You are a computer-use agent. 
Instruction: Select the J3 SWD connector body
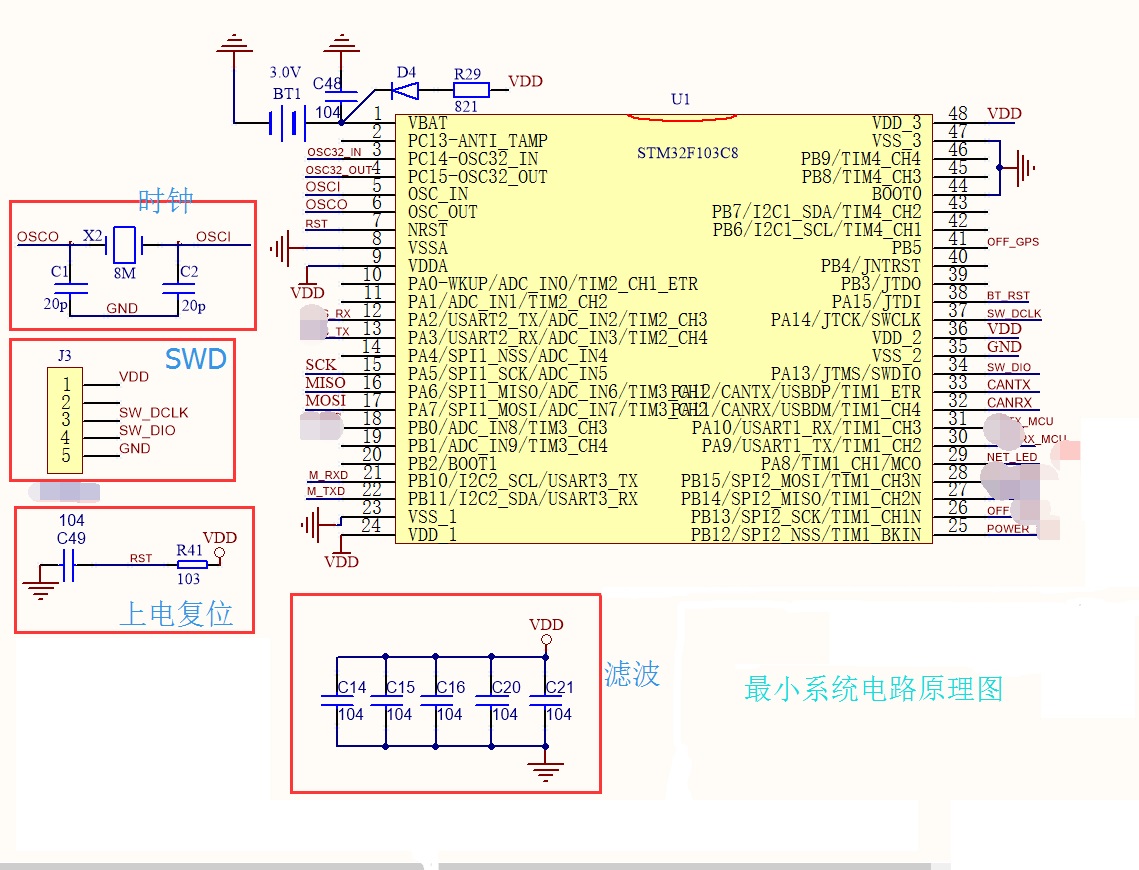coord(65,420)
